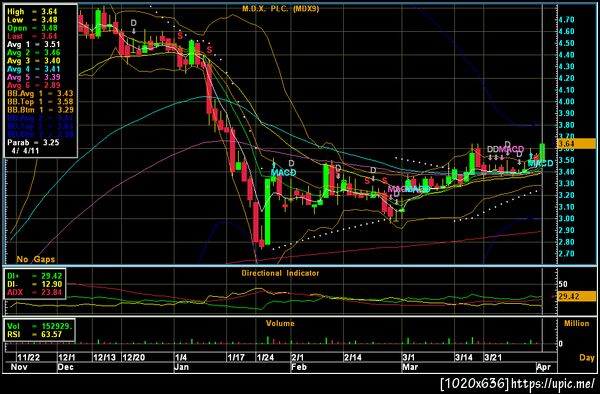Click the 3.00 price axis label
600x394 pixels.
(x=566, y=218)
